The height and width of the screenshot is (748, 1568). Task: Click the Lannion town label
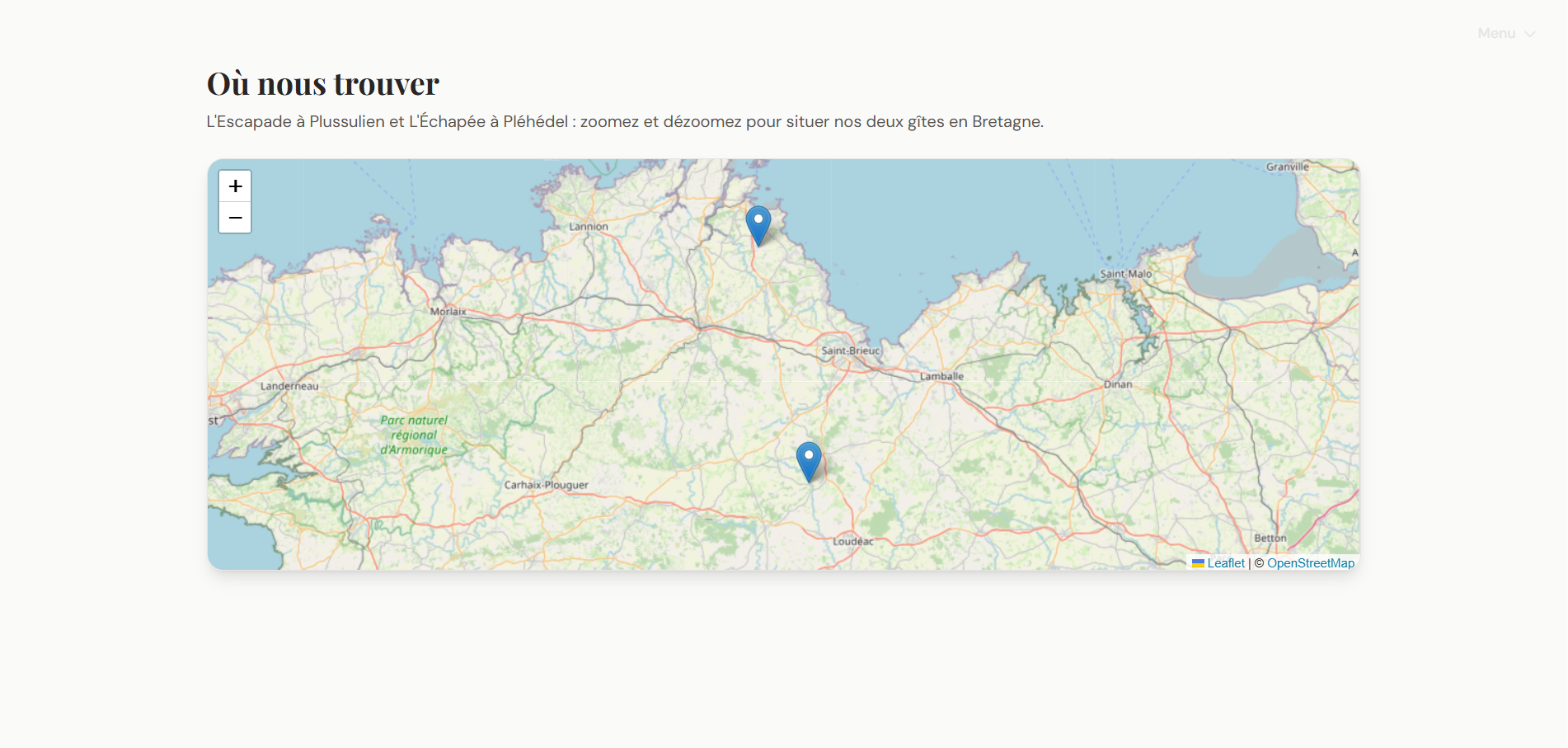[x=589, y=227]
